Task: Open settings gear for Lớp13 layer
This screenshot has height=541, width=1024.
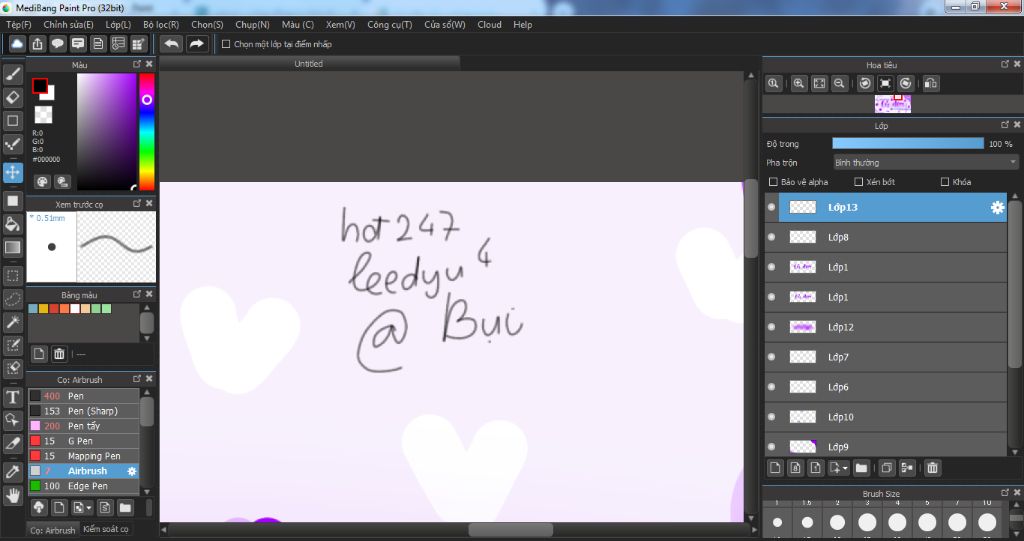Action: 997,207
